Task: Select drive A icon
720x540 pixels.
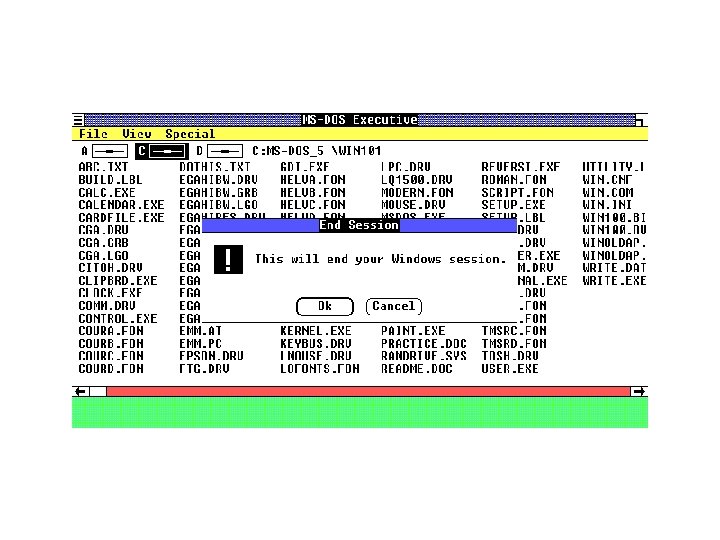Action: [x=105, y=151]
